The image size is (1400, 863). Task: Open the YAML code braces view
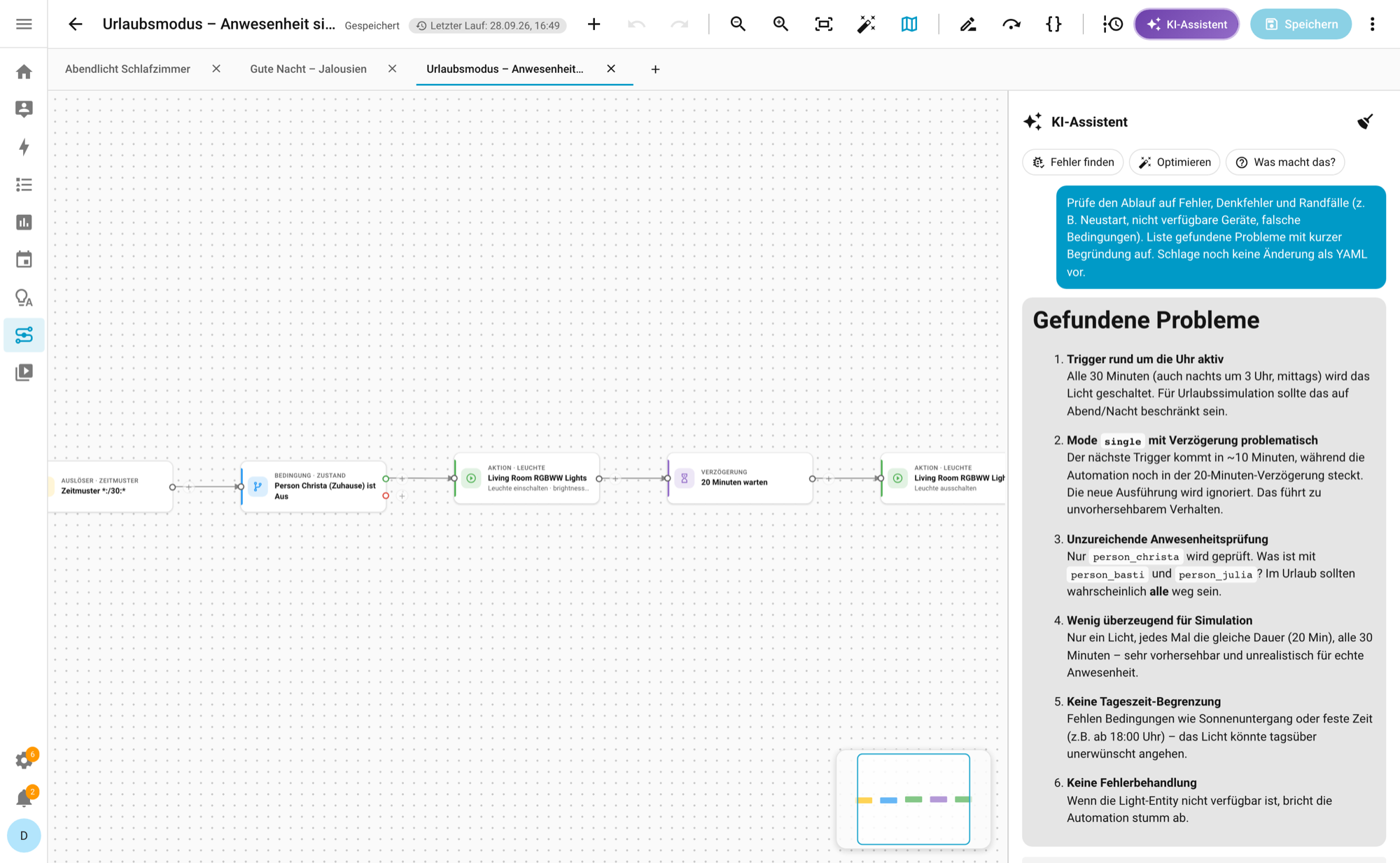(1053, 24)
